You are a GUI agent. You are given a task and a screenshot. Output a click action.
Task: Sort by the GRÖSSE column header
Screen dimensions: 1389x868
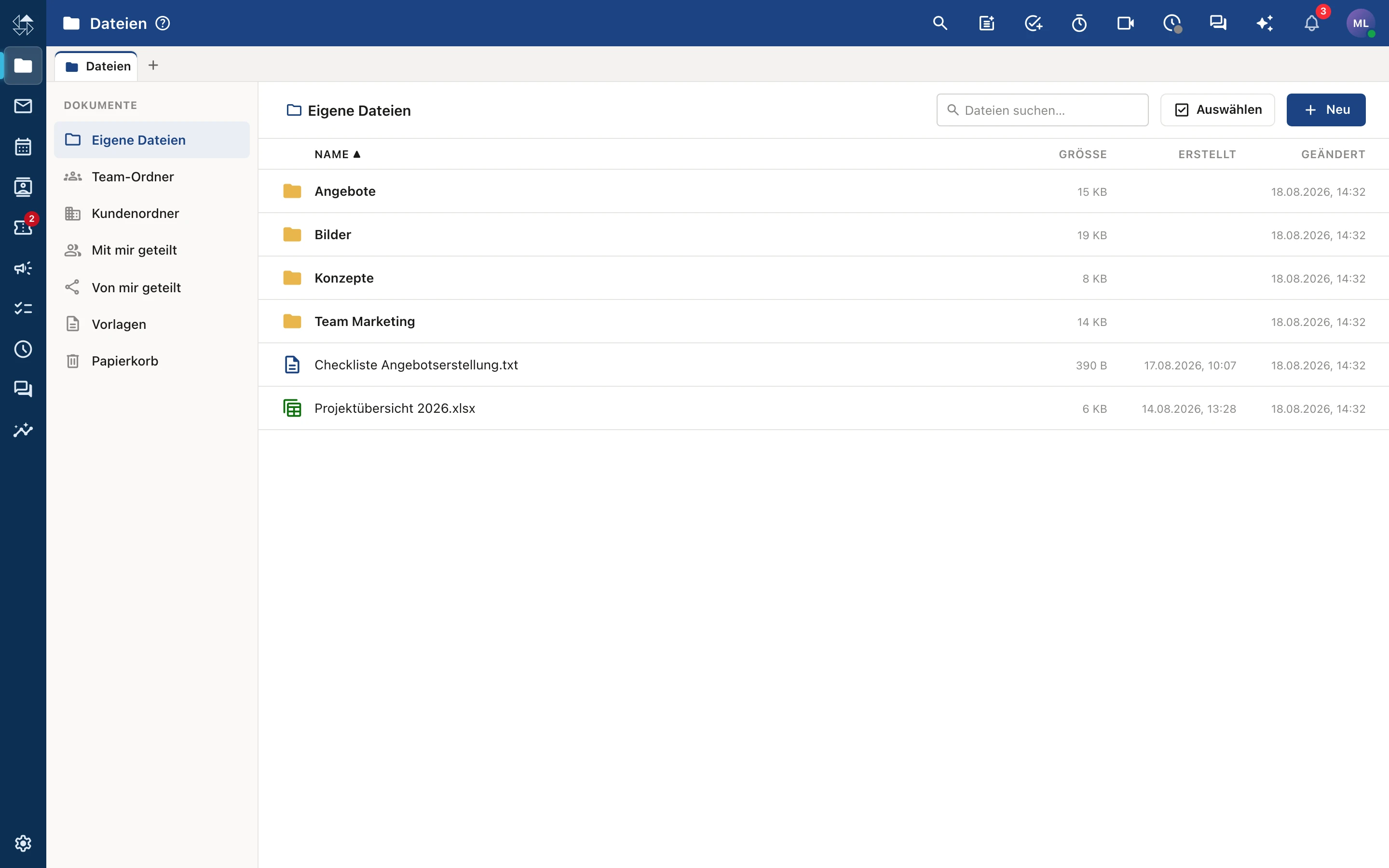[x=1082, y=154]
